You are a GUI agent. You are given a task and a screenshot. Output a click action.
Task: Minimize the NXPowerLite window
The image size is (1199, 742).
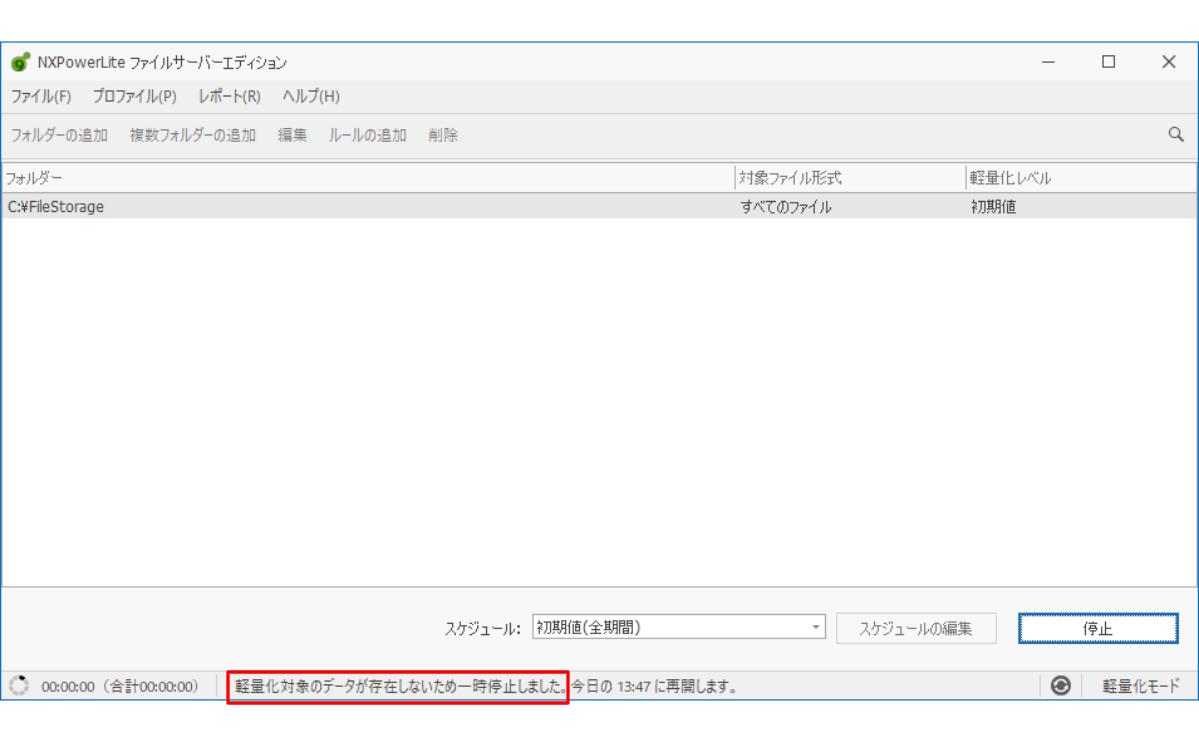tap(1048, 62)
